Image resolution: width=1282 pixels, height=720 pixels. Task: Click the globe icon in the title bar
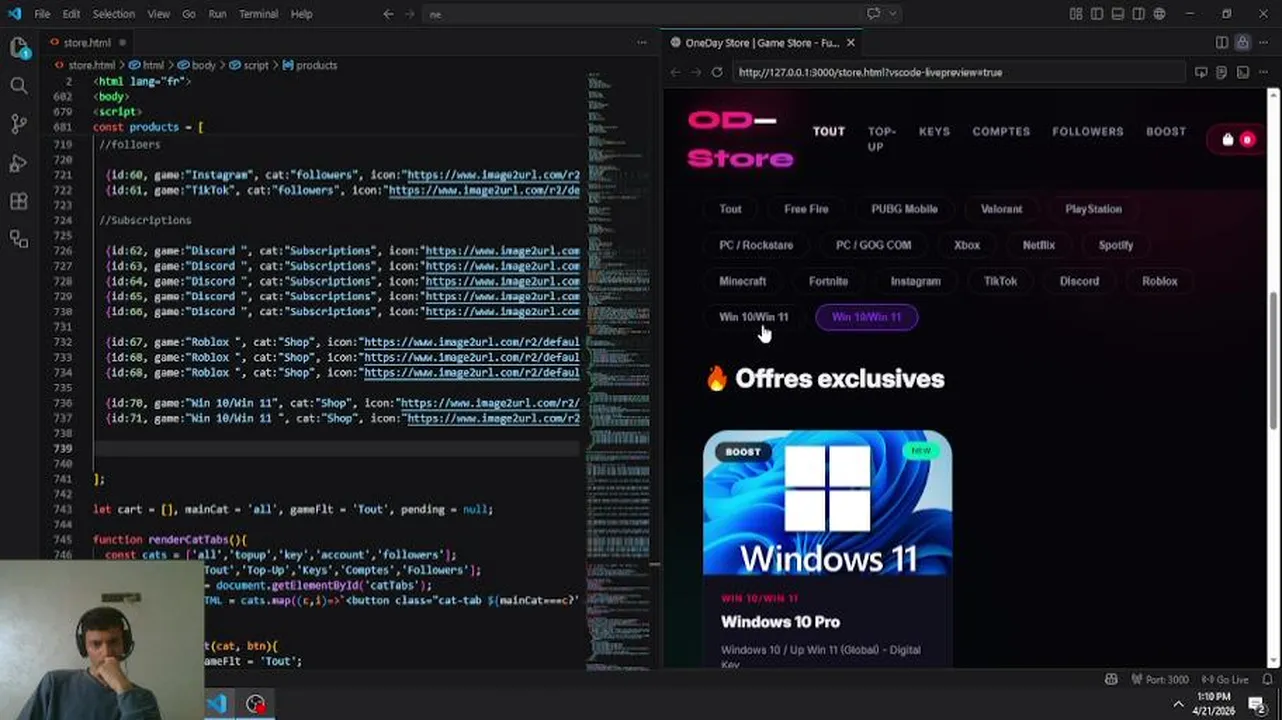pos(1160,14)
